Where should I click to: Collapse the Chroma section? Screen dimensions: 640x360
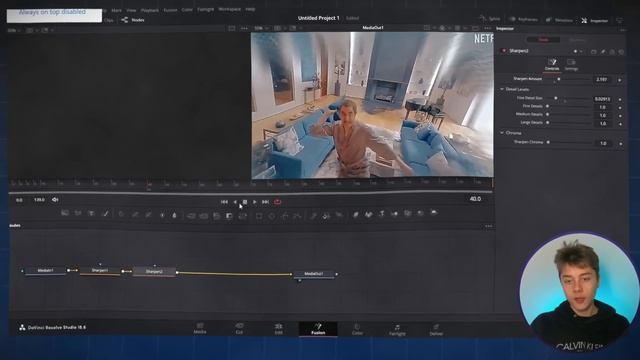coord(502,133)
